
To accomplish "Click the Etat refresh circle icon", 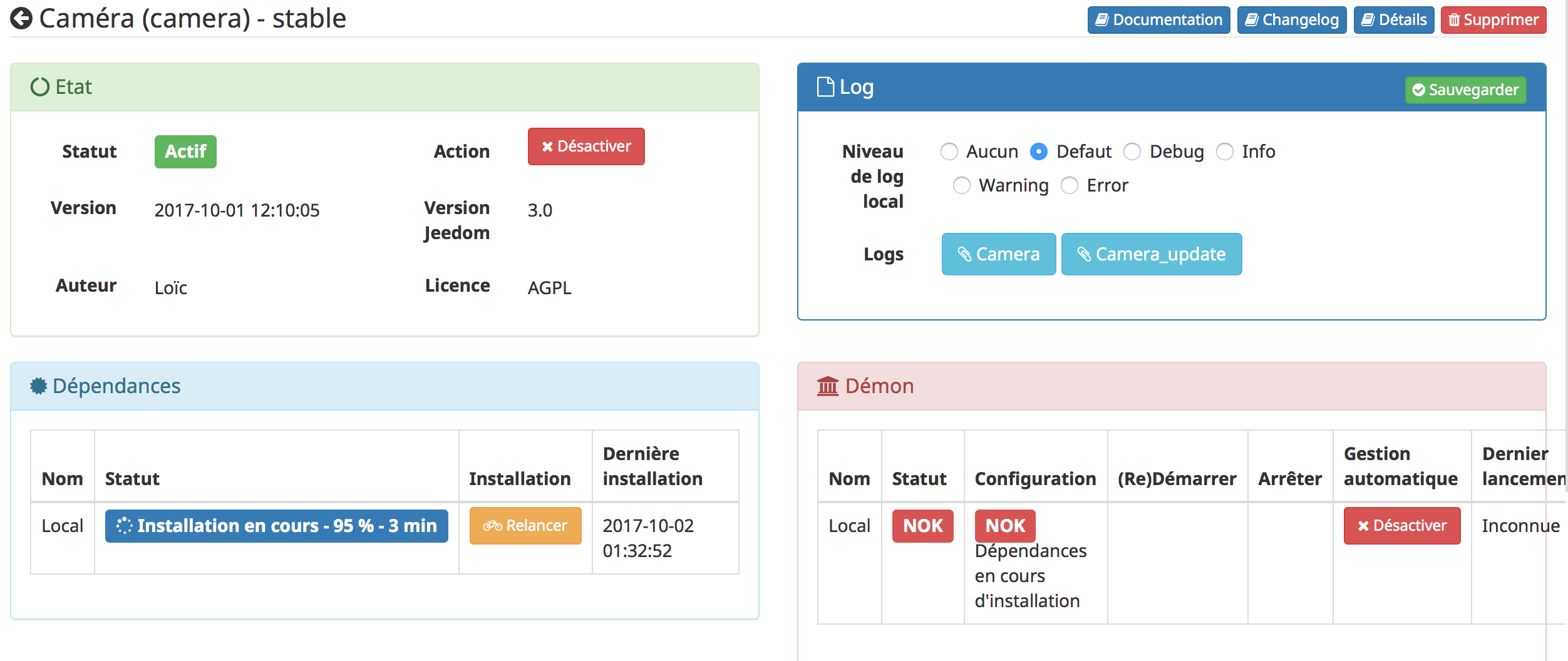I will [40, 86].
